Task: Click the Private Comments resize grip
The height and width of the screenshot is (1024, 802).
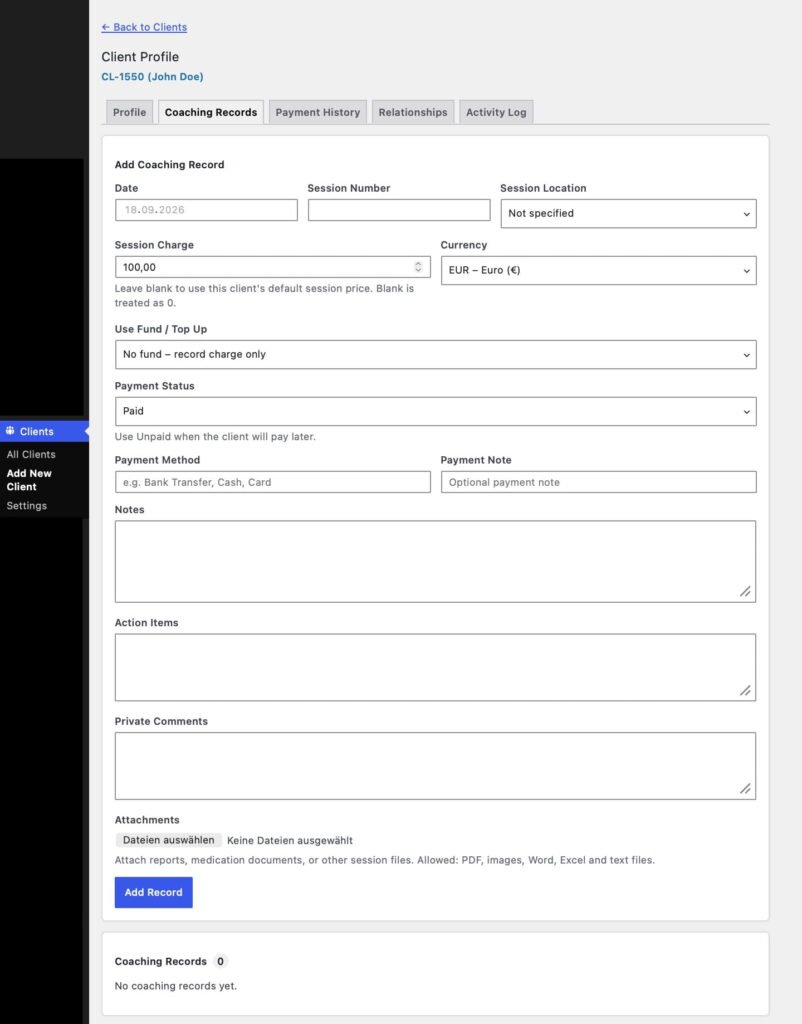Action: coord(745,789)
